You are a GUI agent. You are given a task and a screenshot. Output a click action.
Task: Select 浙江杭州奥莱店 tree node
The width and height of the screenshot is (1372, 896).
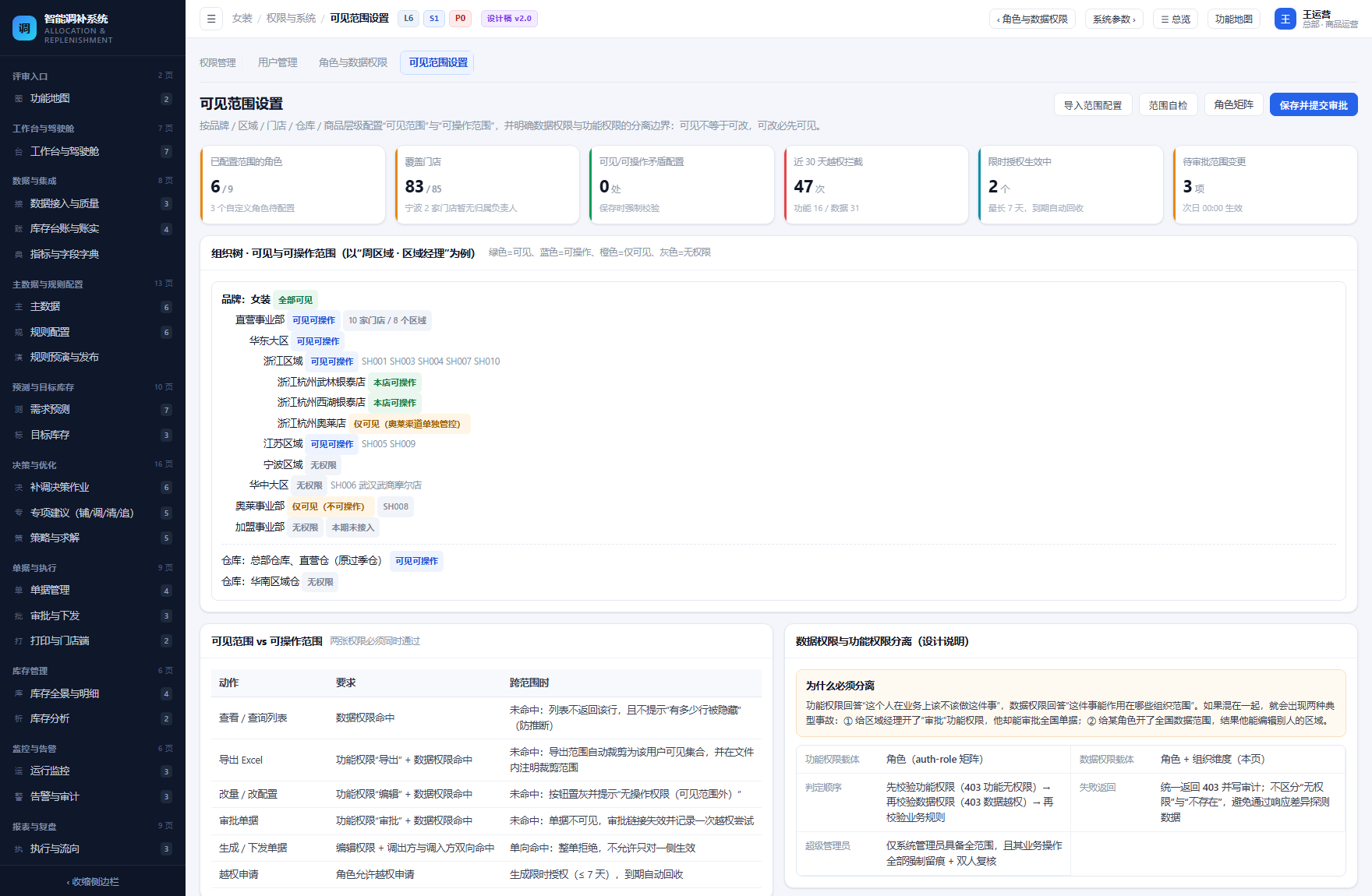(x=311, y=424)
